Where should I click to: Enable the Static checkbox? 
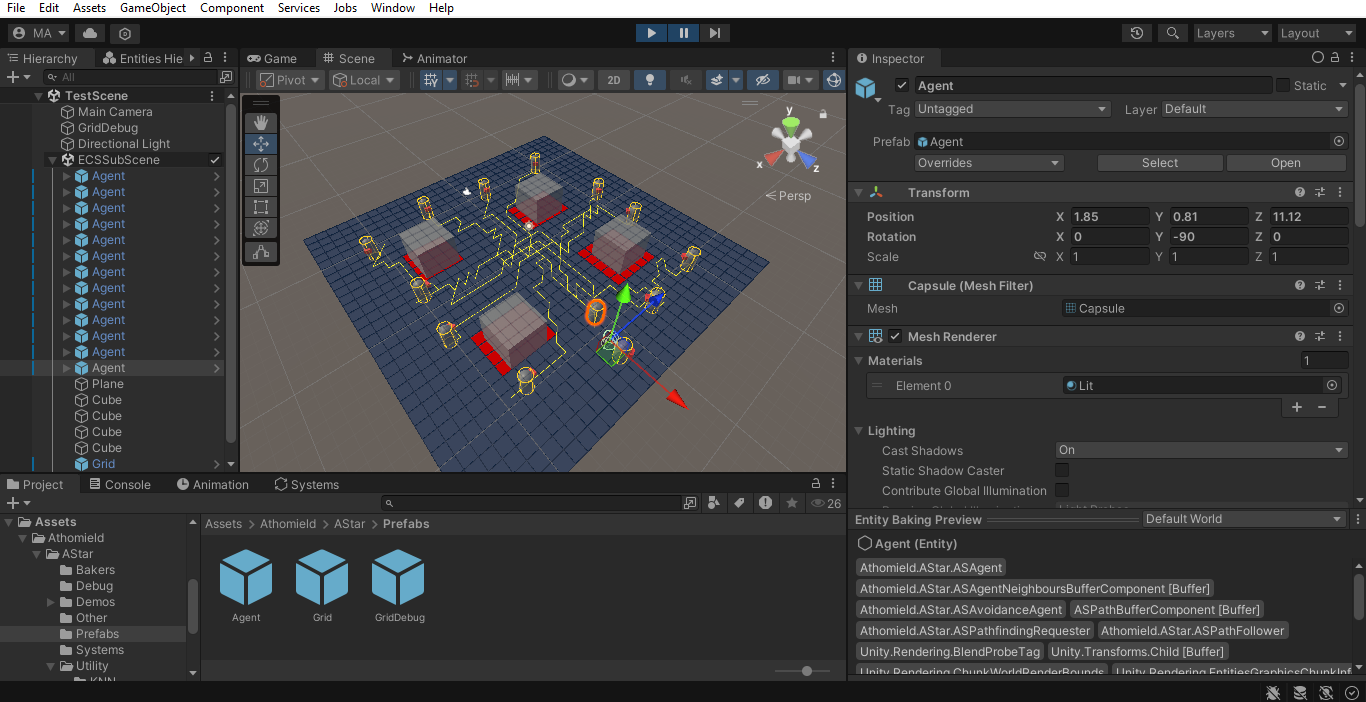tap(1283, 86)
